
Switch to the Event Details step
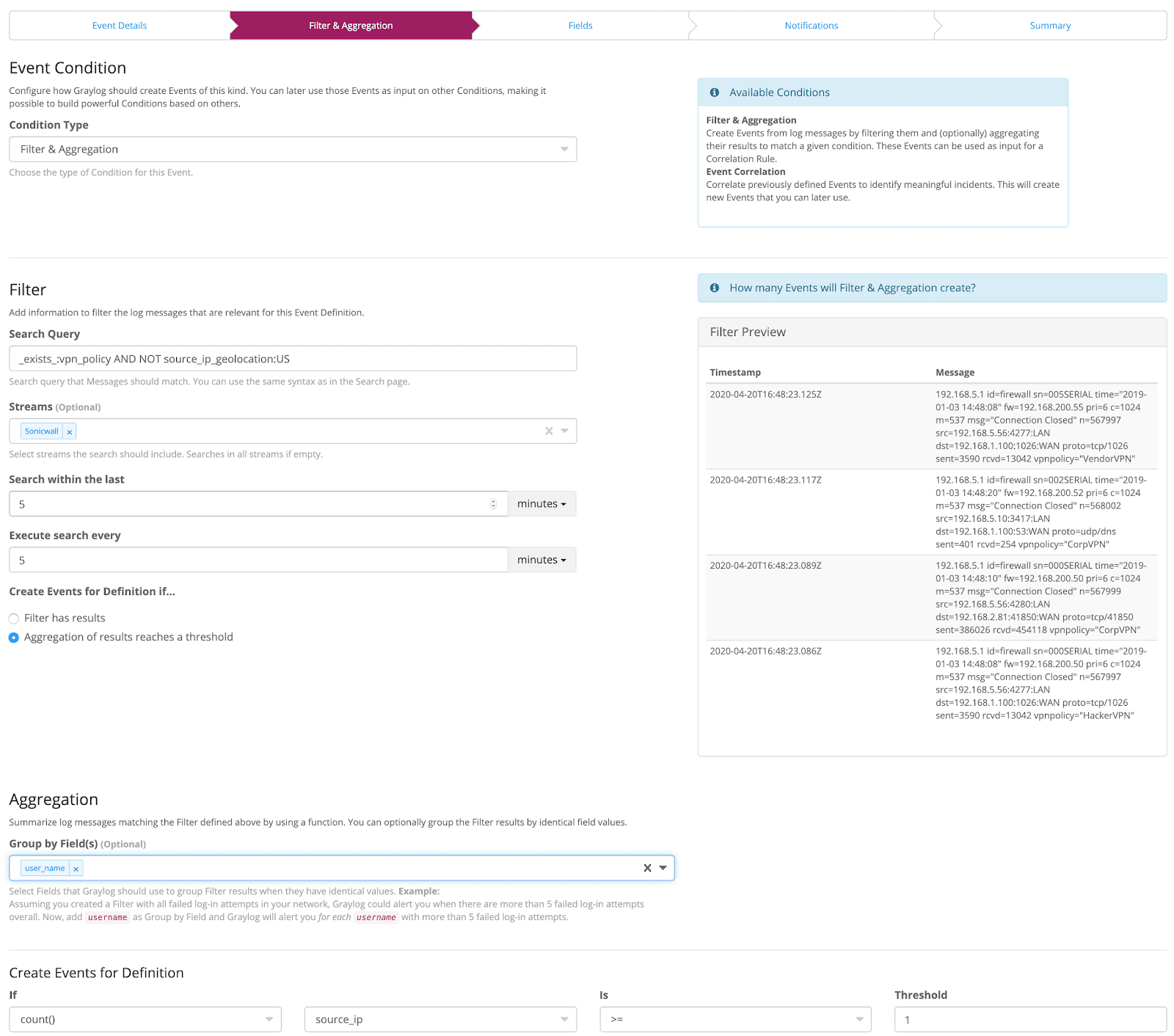pos(120,26)
